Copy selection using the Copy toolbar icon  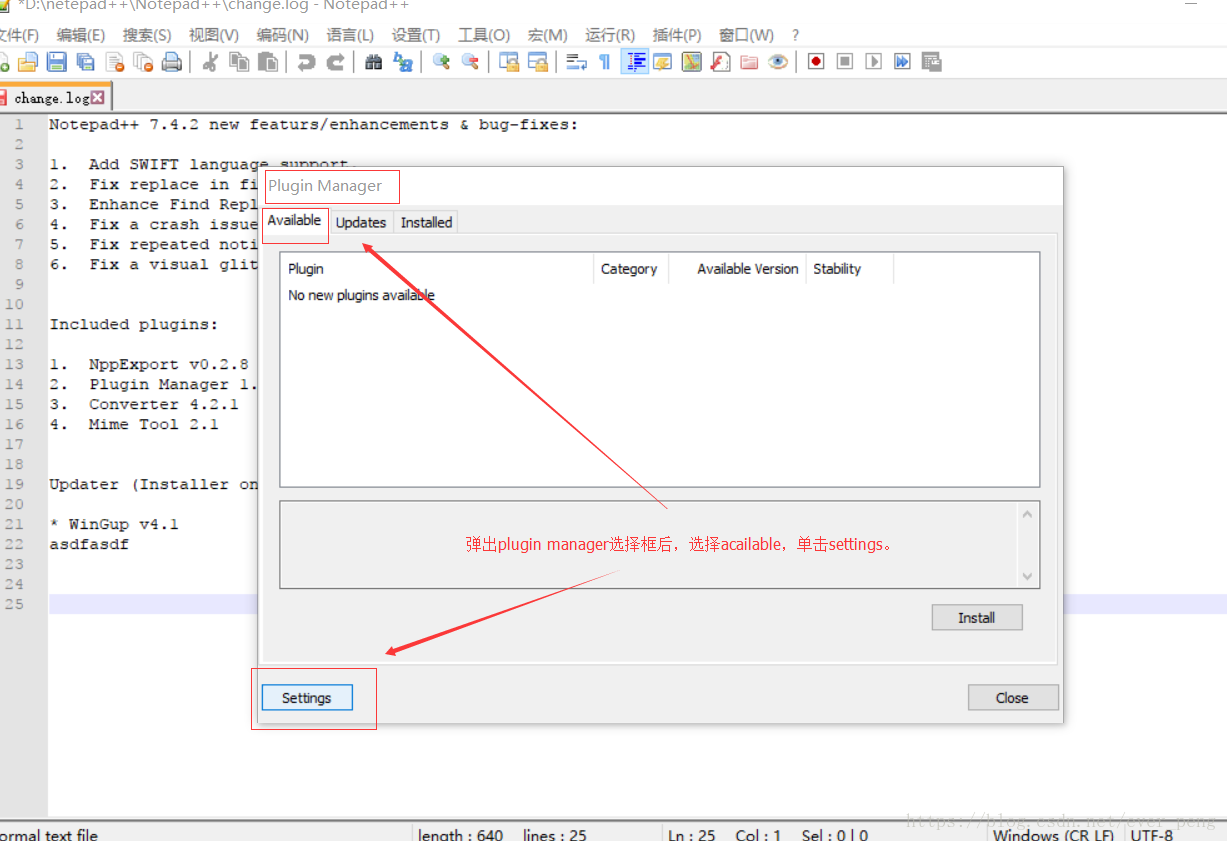(239, 62)
